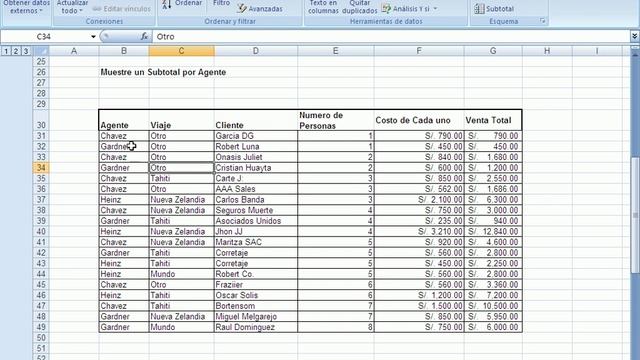Click Quitar duplicados

[x=360, y=7]
